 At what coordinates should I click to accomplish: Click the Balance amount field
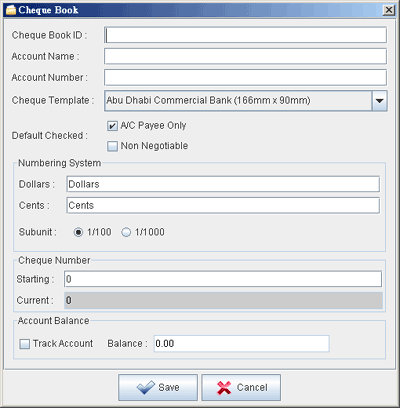241,344
